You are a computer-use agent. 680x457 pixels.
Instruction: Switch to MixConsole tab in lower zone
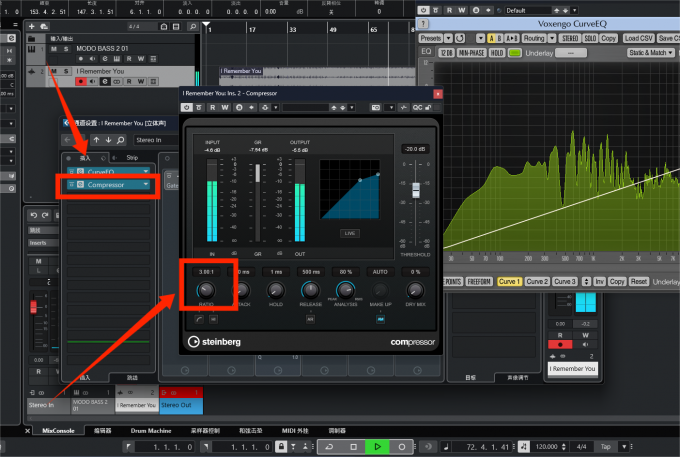tap(58, 431)
